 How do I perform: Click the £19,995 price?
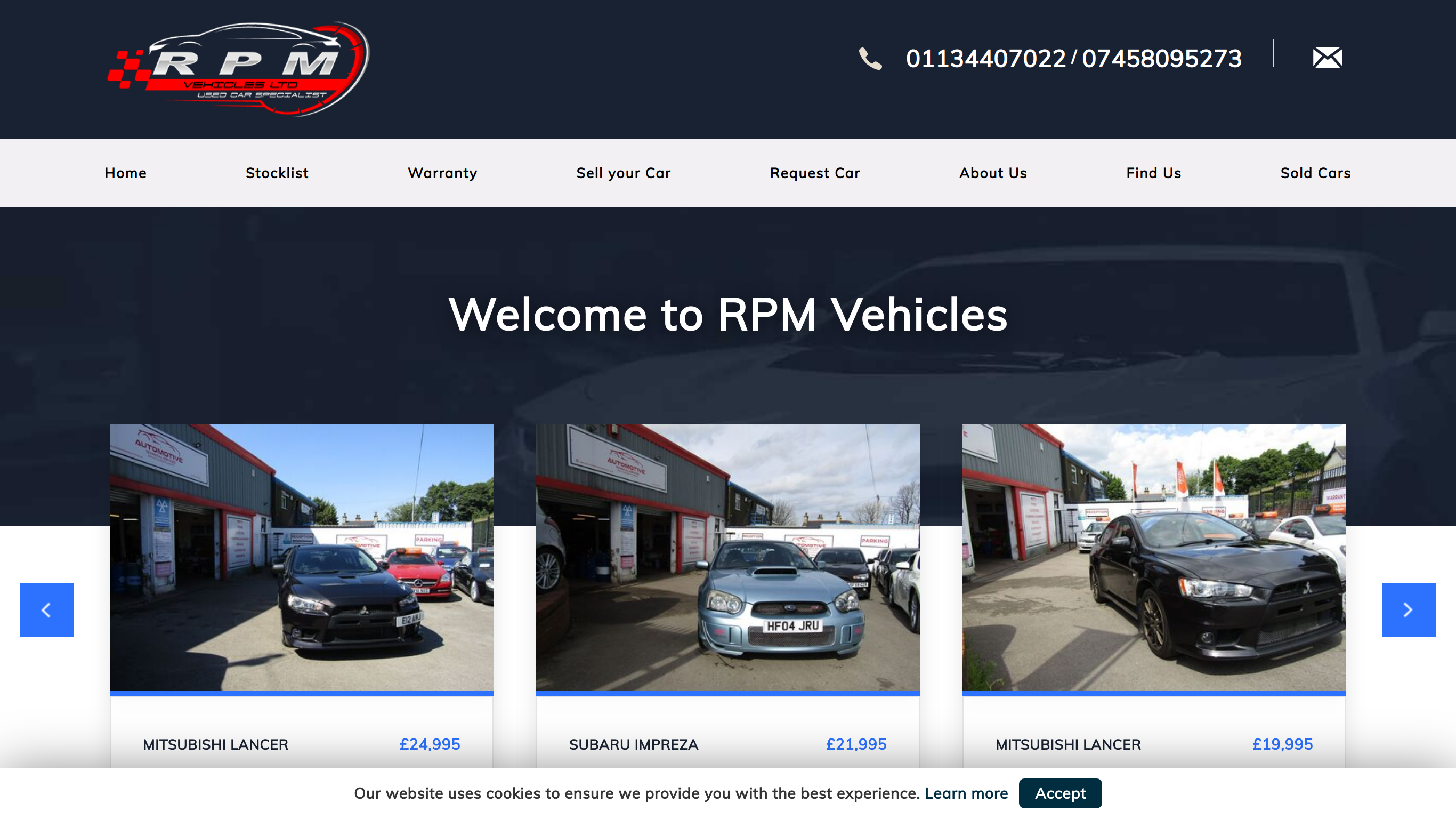click(1282, 744)
